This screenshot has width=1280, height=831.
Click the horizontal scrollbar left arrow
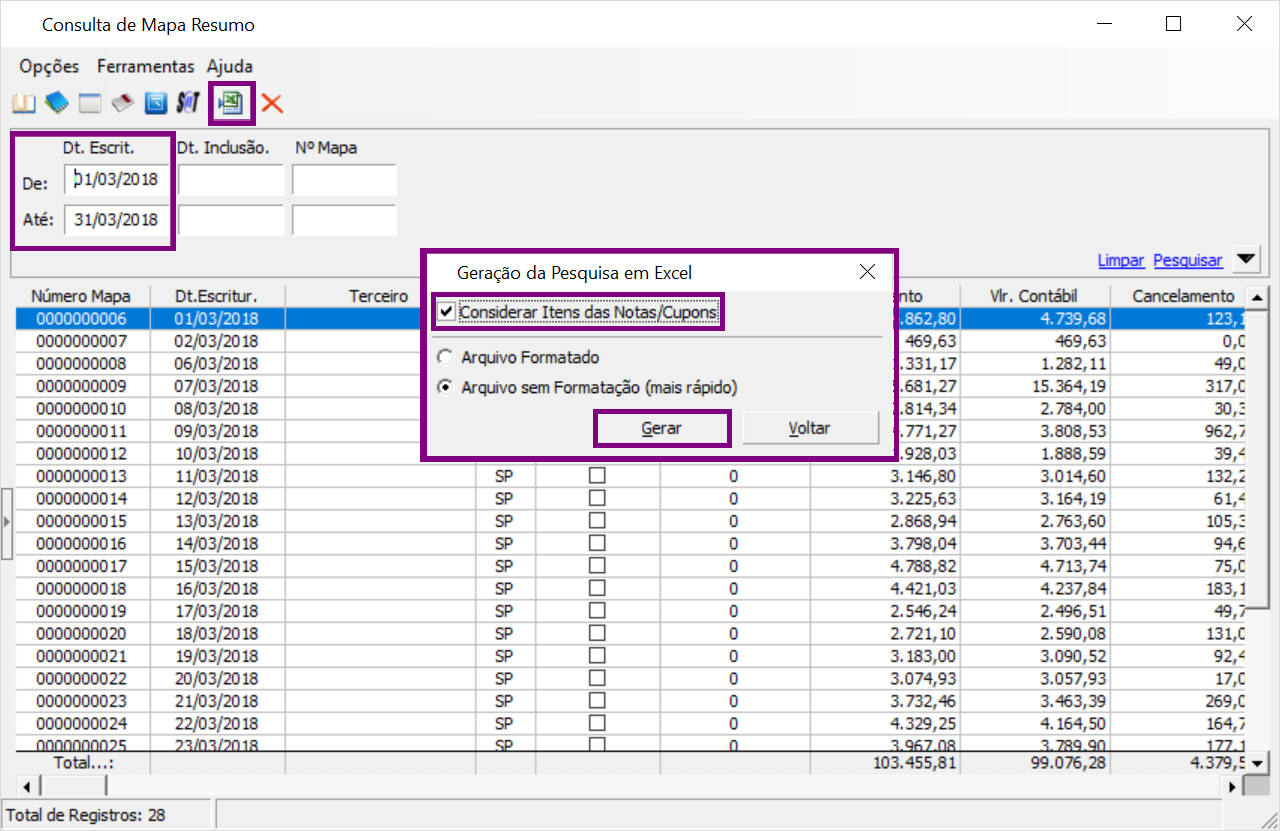point(26,786)
